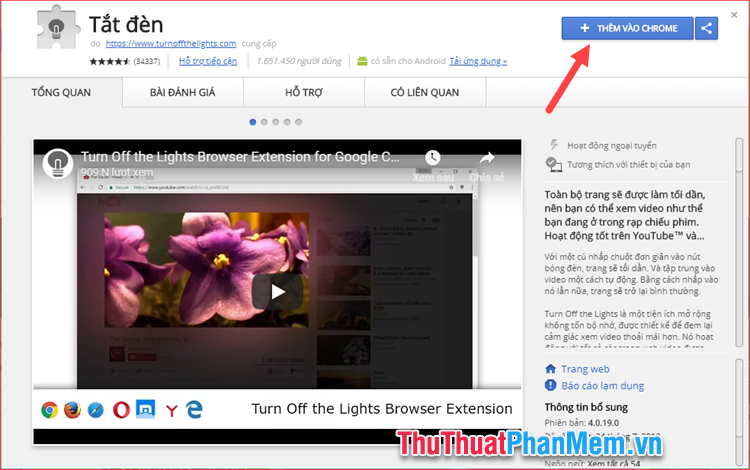Switch to the Bài đánh giá tab

click(182, 92)
